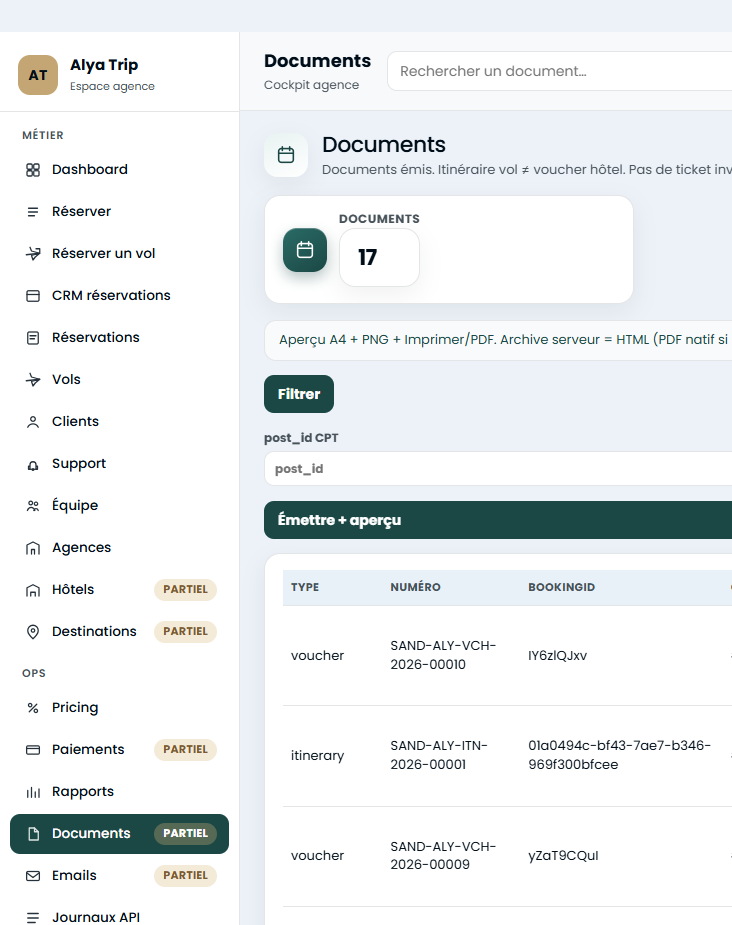Click number SAND-ALY-ITN-2026-00001
Screen dimensions: 732x925
pyautogui.click(x=439, y=756)
